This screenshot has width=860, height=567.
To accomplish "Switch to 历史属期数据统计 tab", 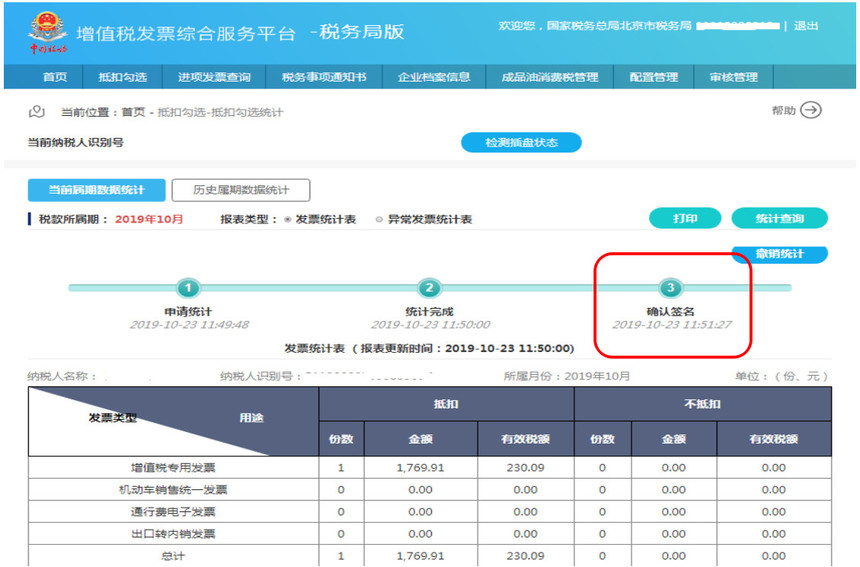I will 241,190.
